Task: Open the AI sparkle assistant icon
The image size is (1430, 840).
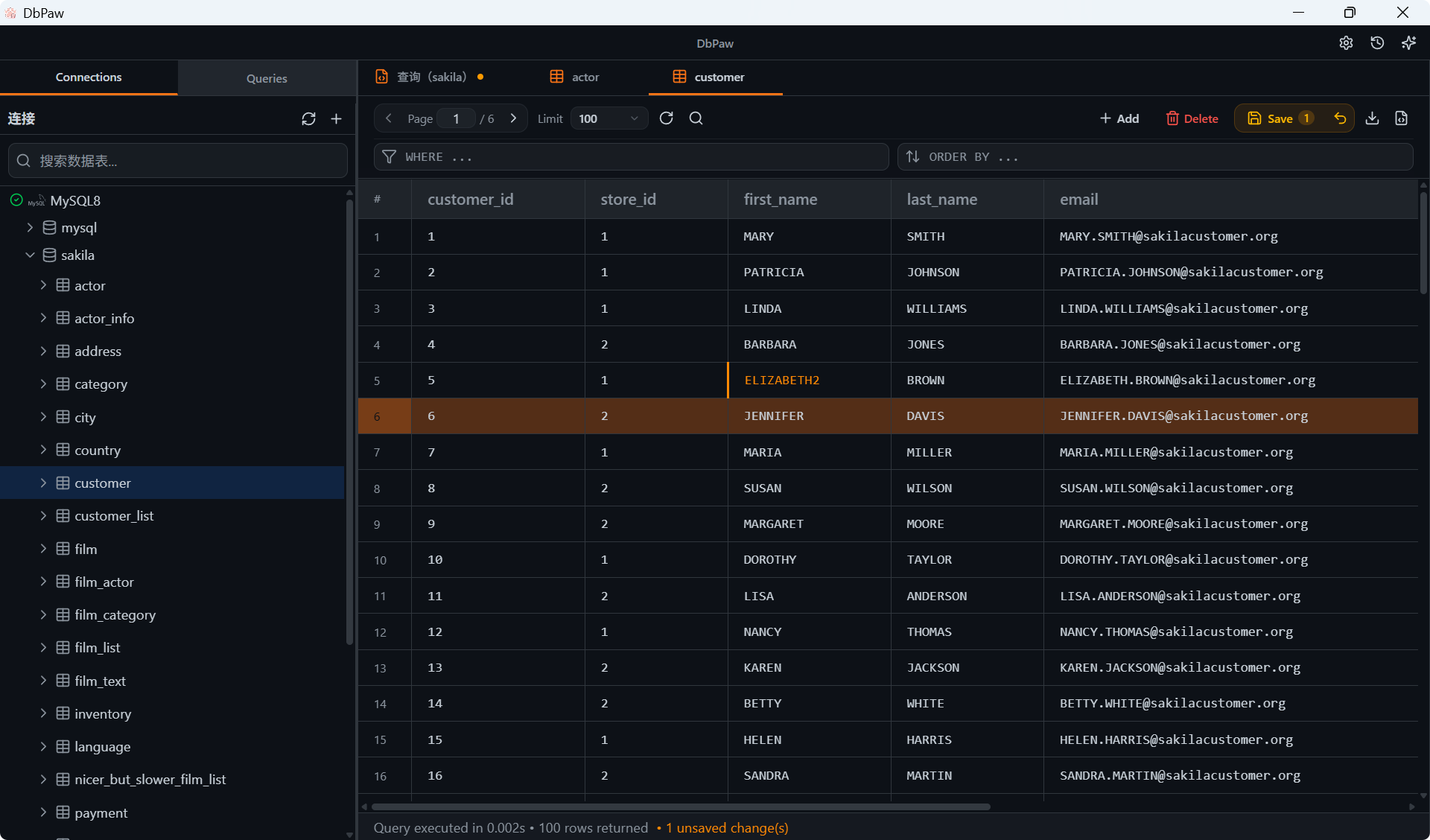Action: (1408, 43)
